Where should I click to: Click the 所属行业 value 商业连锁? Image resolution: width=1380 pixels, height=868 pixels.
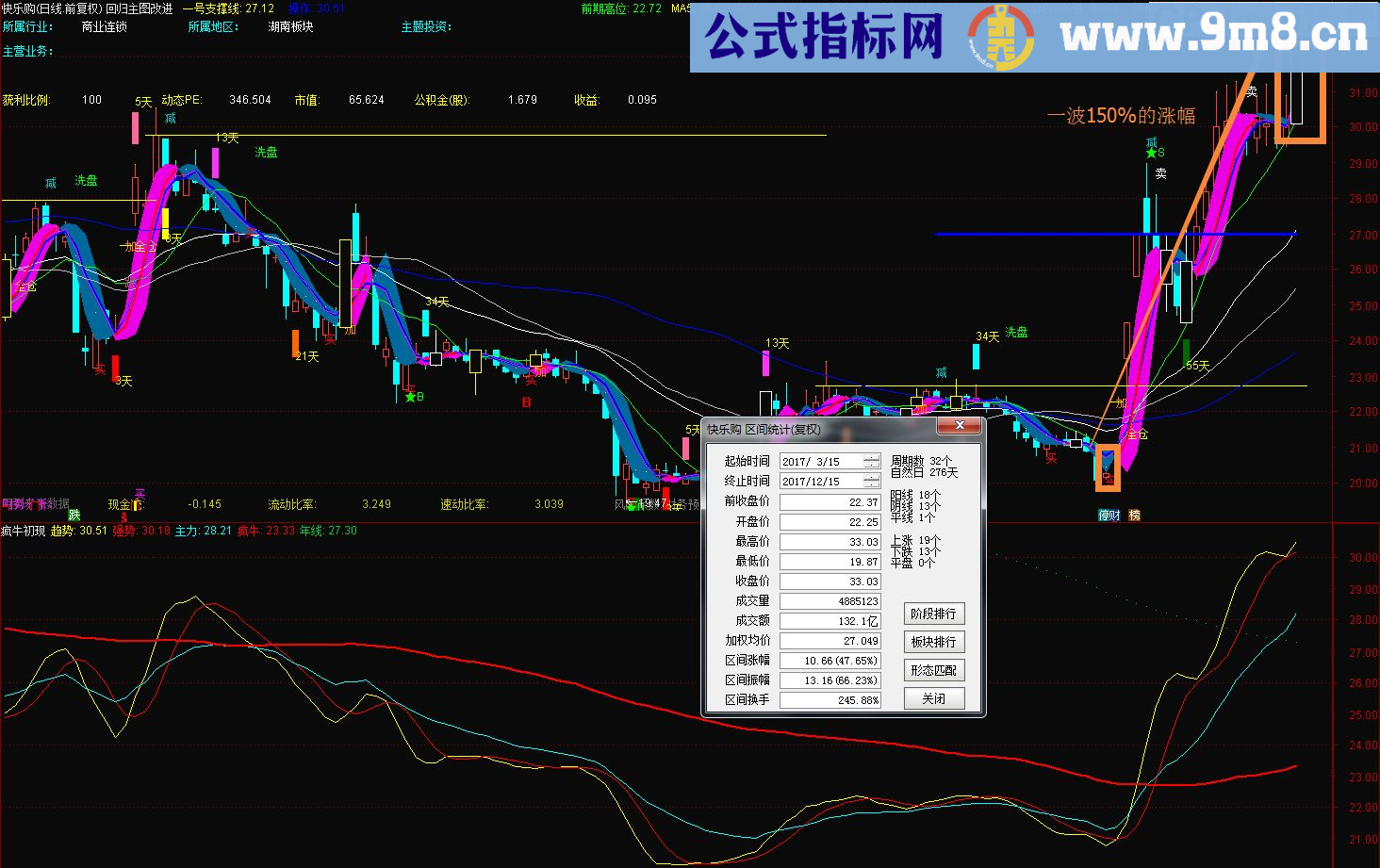point(104,26)
